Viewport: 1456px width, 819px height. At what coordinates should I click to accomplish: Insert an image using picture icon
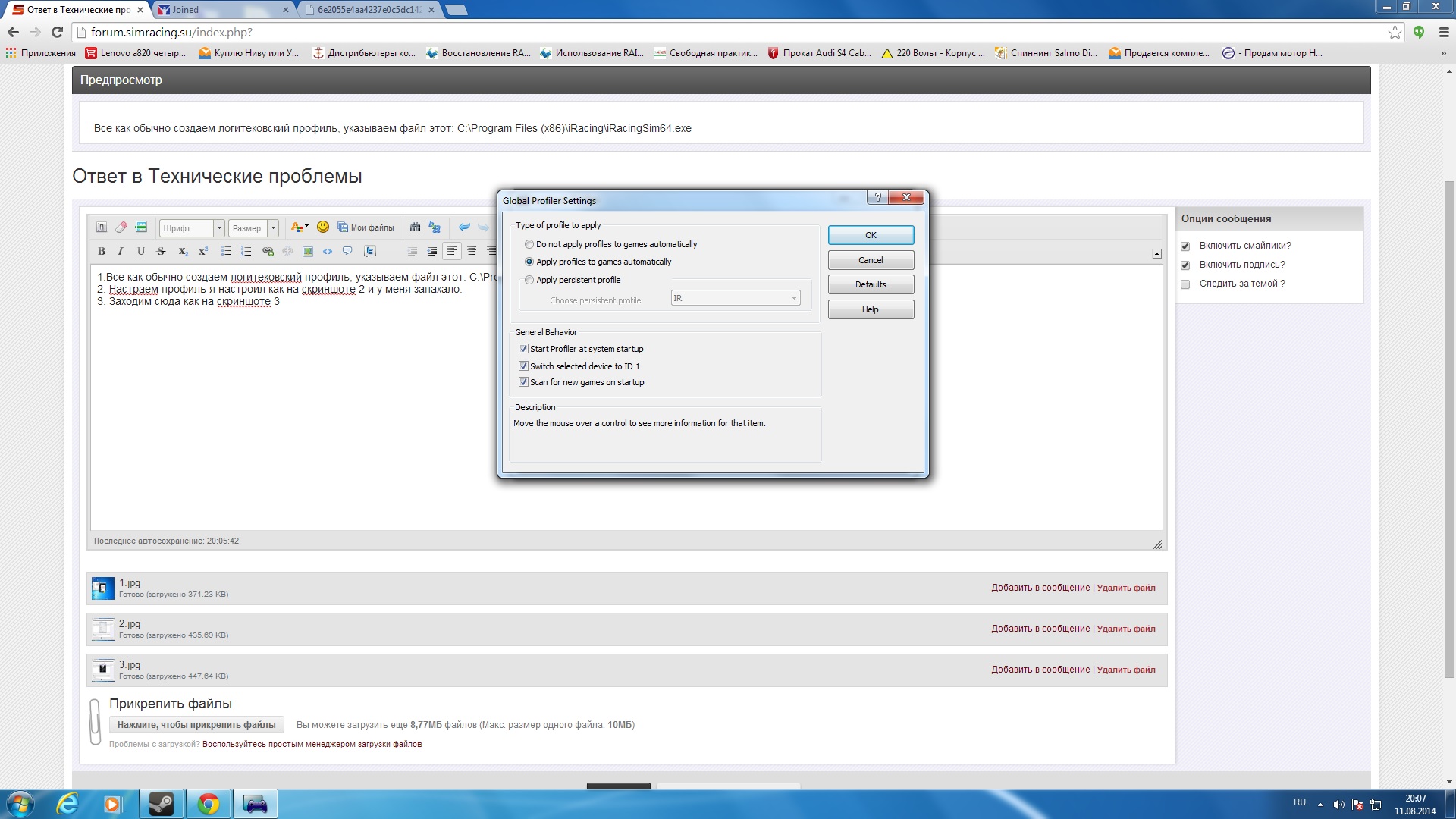pos(308,251)
